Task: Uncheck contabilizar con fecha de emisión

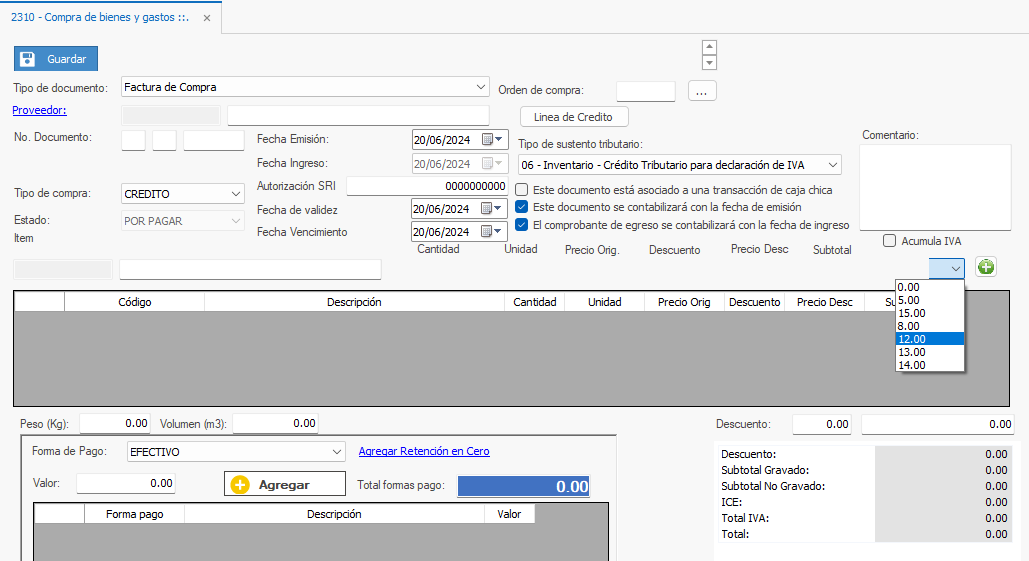Action: click(522, 207)
